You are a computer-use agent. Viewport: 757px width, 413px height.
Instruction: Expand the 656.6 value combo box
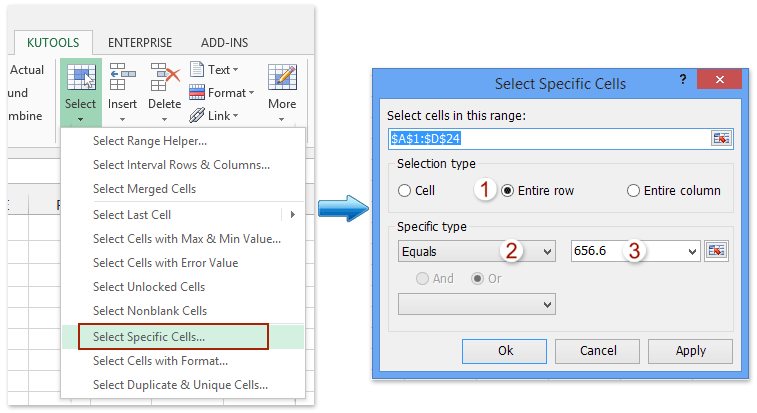point(690,252)
